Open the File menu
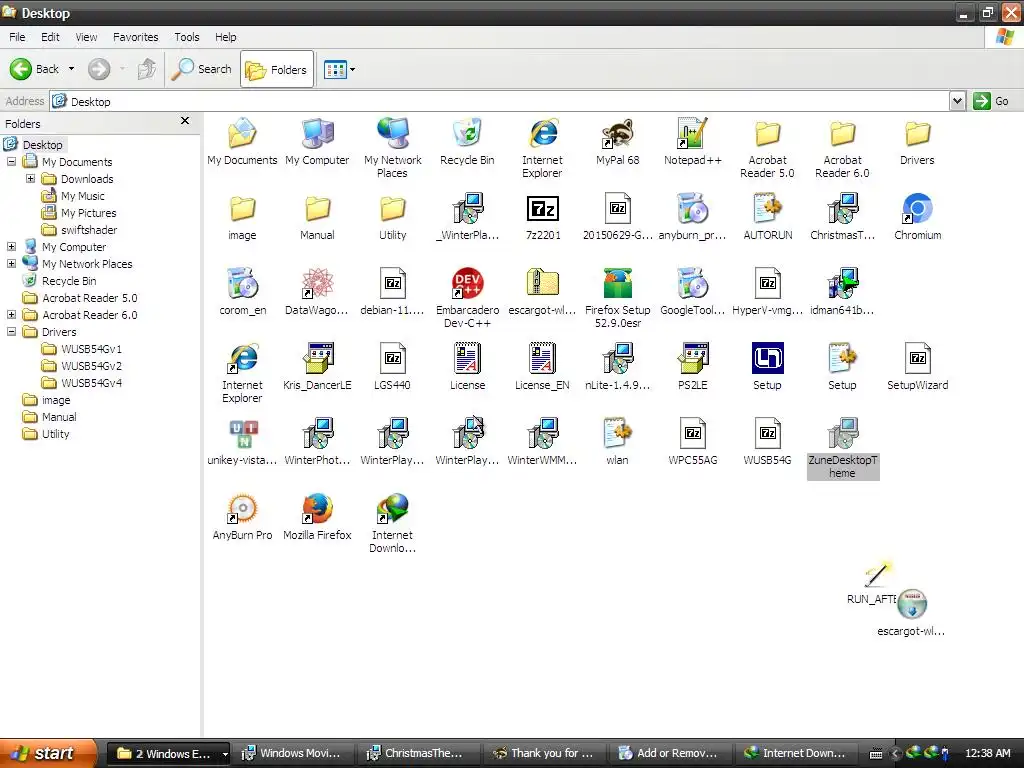This screenshot has height=768, width=1024. (17, 37)
